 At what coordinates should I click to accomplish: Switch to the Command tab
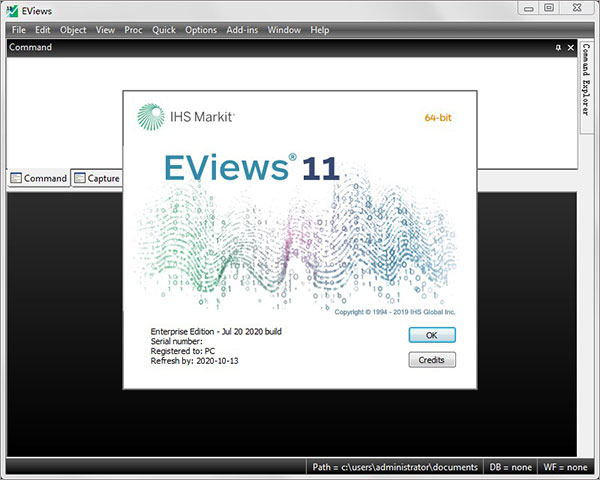pos(38,178)
